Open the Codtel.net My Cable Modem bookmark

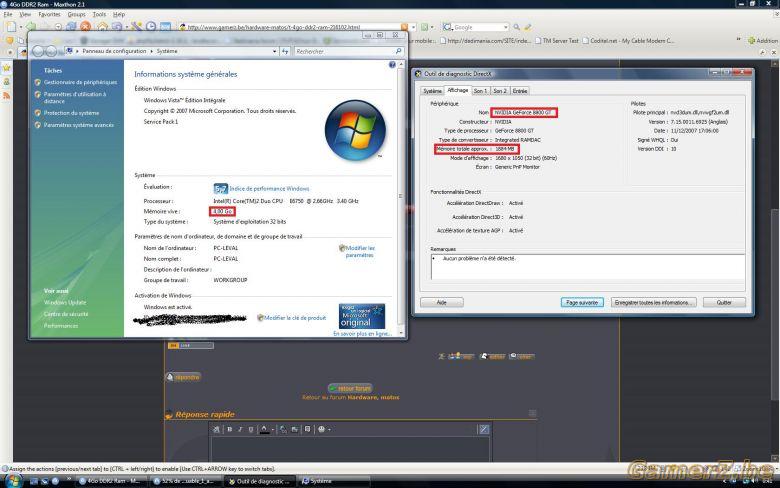(x=628, y=41)
